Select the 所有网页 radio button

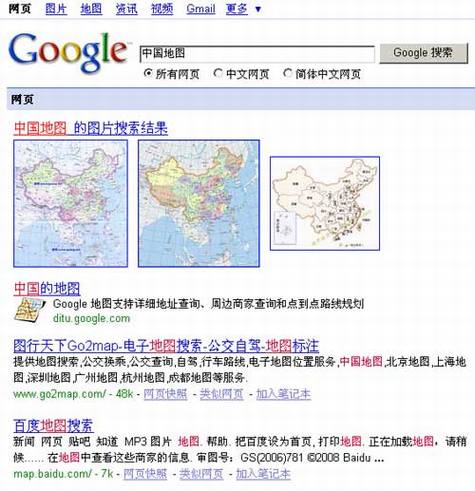148,73
